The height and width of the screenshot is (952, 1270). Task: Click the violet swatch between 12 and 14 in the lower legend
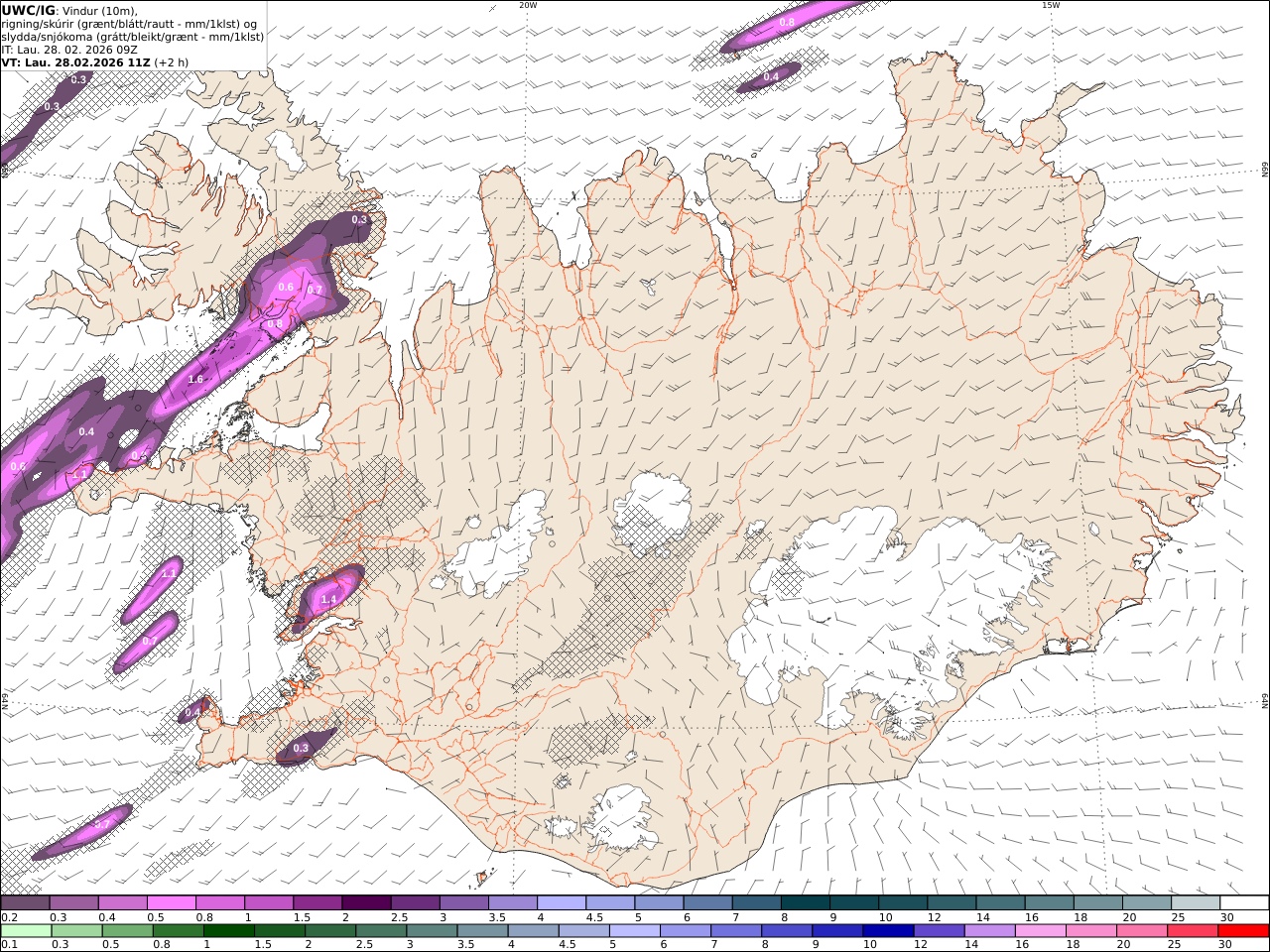(938, 931)
